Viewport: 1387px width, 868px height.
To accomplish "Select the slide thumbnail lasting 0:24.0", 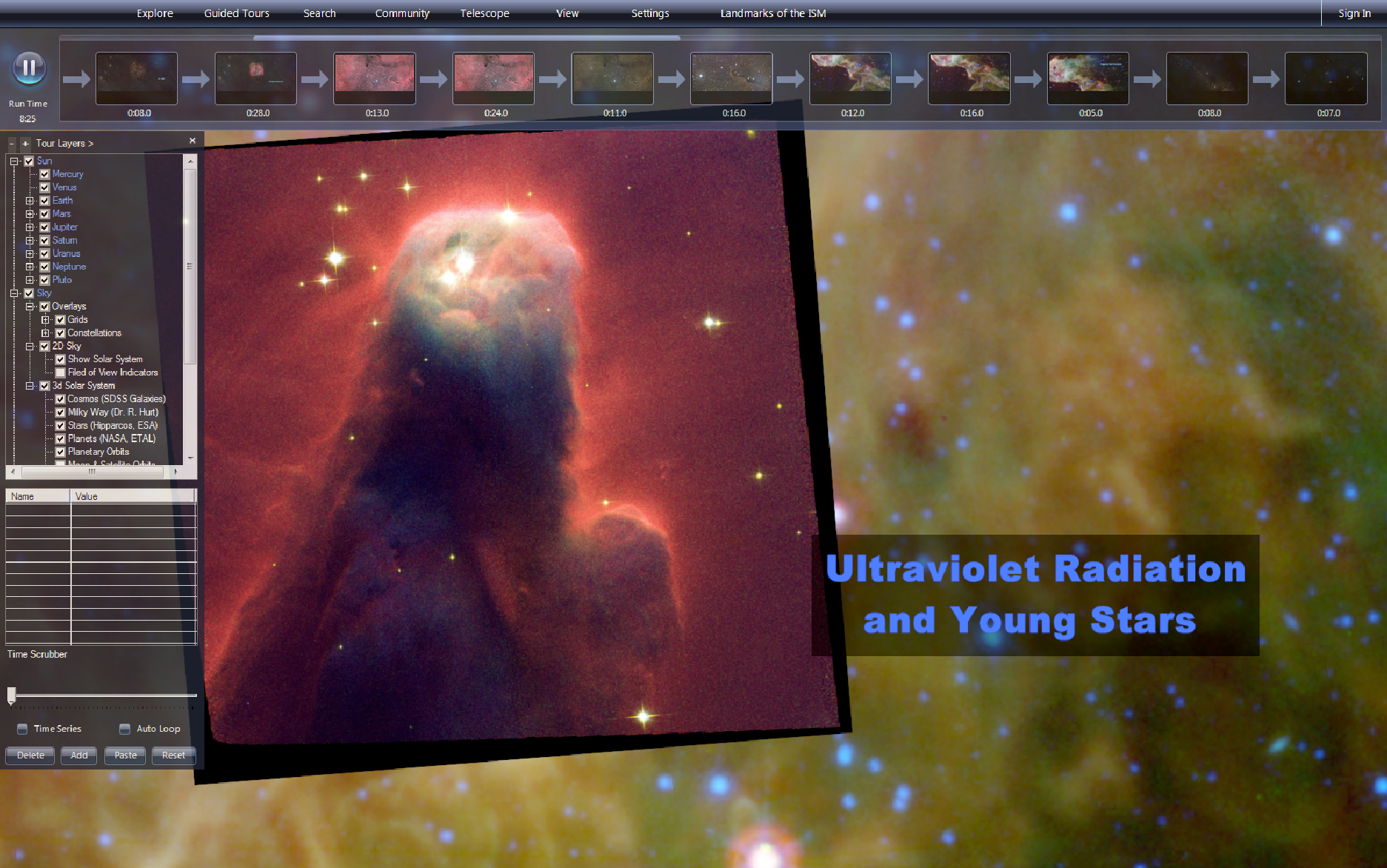I will point(494,79).
